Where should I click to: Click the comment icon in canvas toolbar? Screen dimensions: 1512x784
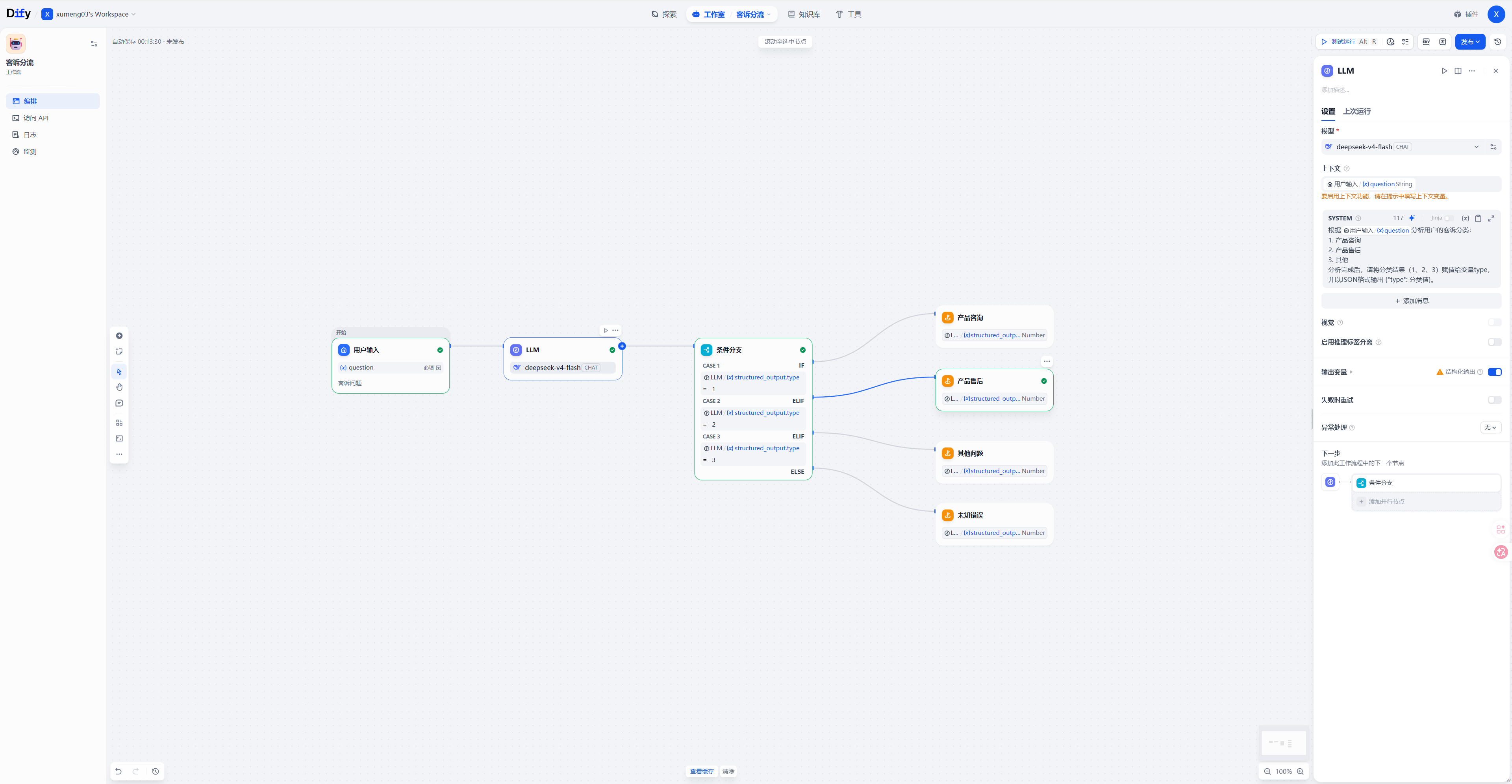(x=119, y=403)
